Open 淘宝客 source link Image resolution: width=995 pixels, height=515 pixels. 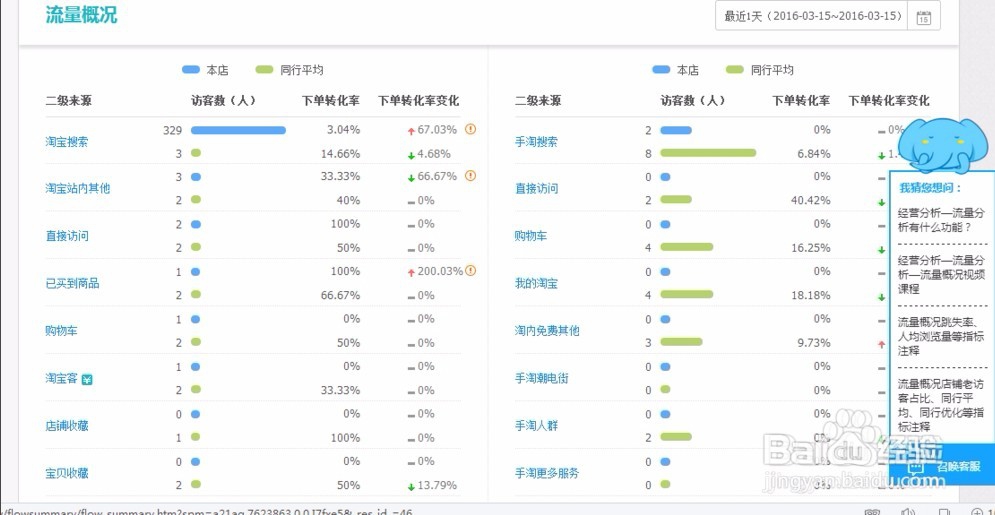(62, 378)
